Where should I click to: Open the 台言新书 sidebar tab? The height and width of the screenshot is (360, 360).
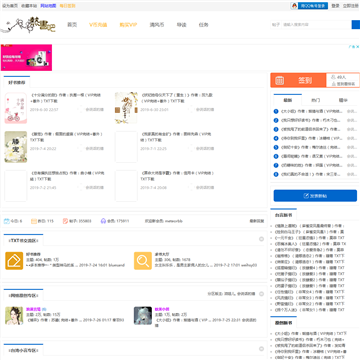[x=283, y=215]
